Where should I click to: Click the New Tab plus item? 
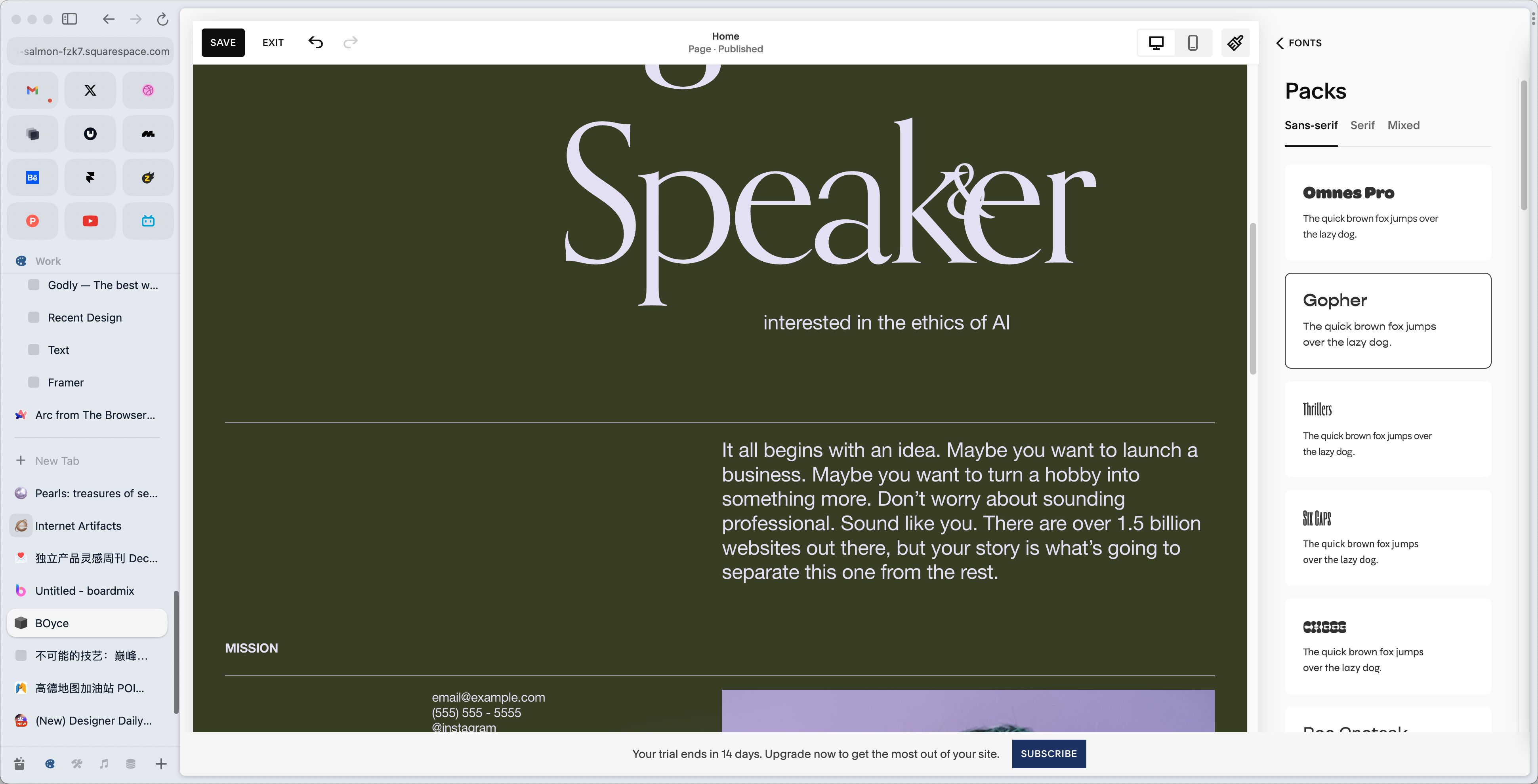pyautogui.click(x=57, y=461)
